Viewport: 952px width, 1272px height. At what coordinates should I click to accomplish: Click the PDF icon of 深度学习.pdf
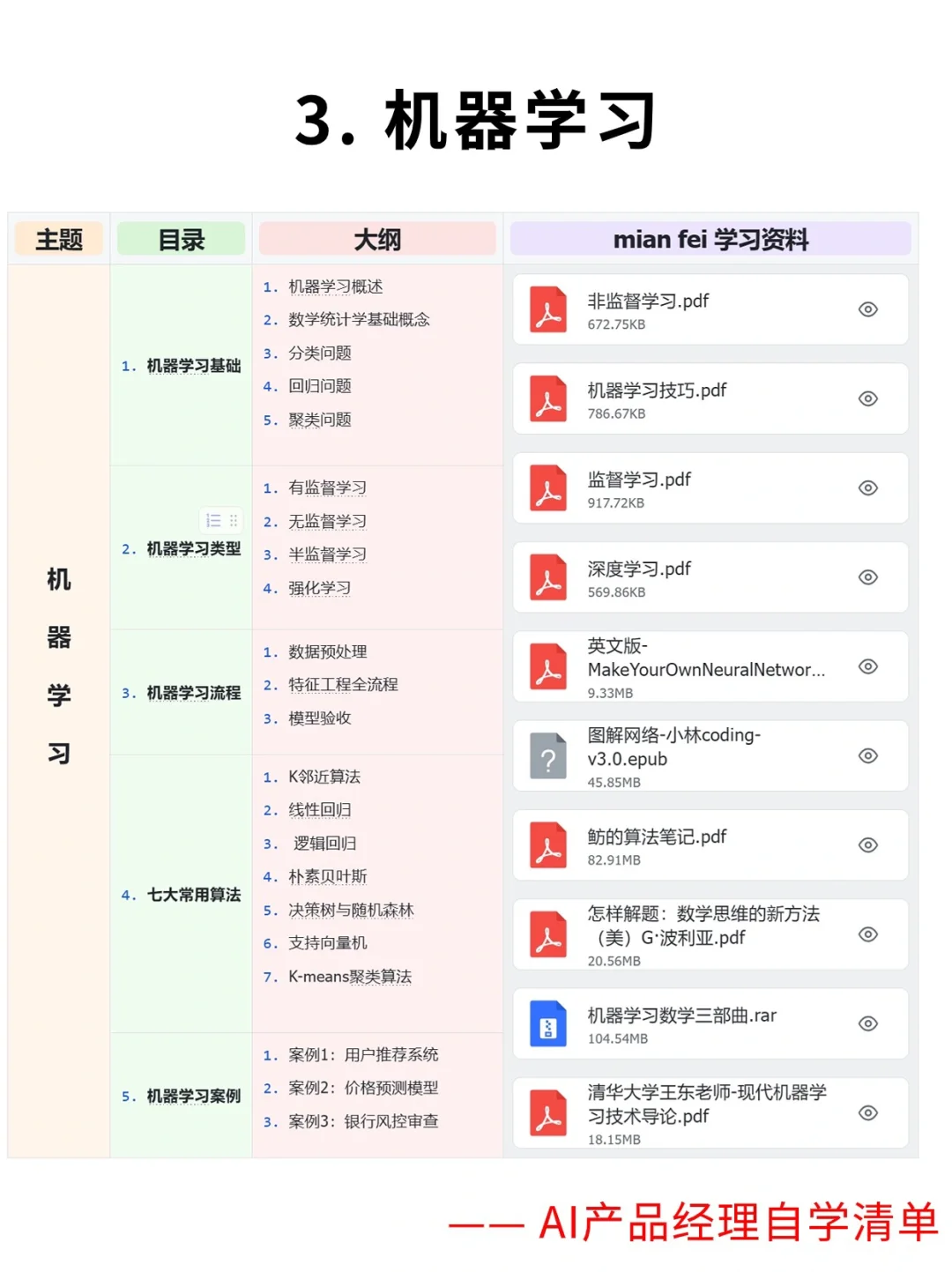(548, 577)
